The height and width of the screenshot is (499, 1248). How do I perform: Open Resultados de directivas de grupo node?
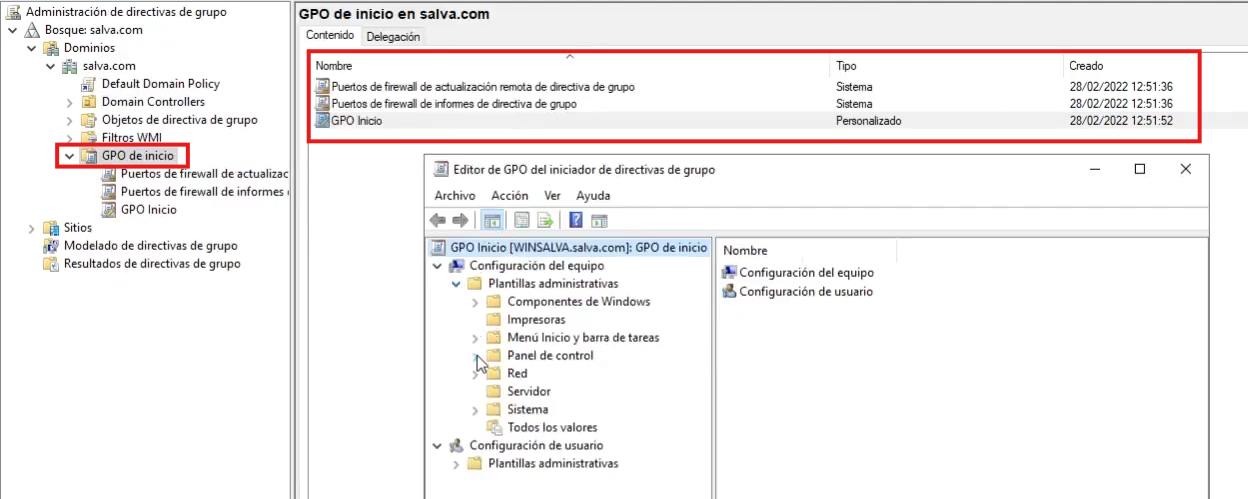pyautogui.click(x=151, y=264)
